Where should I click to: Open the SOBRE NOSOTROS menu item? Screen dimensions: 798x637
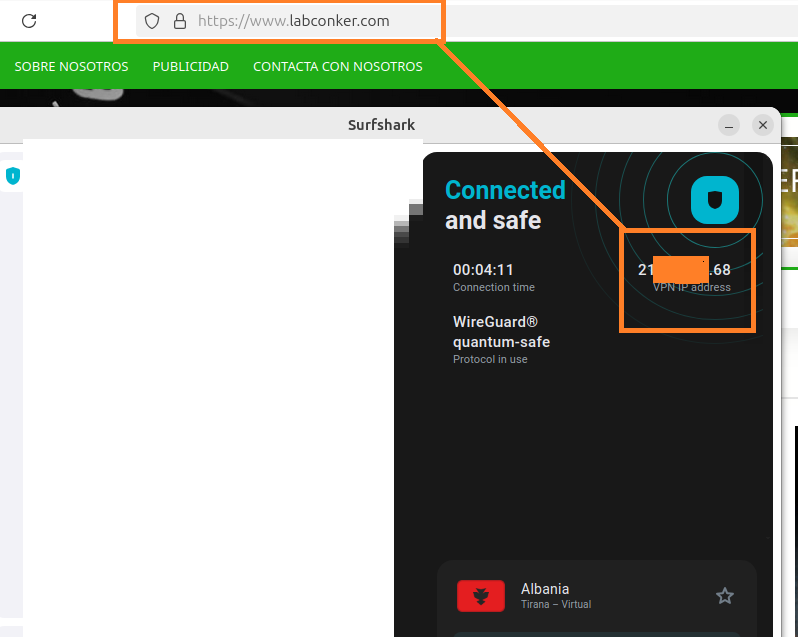[x=71, y=67]
